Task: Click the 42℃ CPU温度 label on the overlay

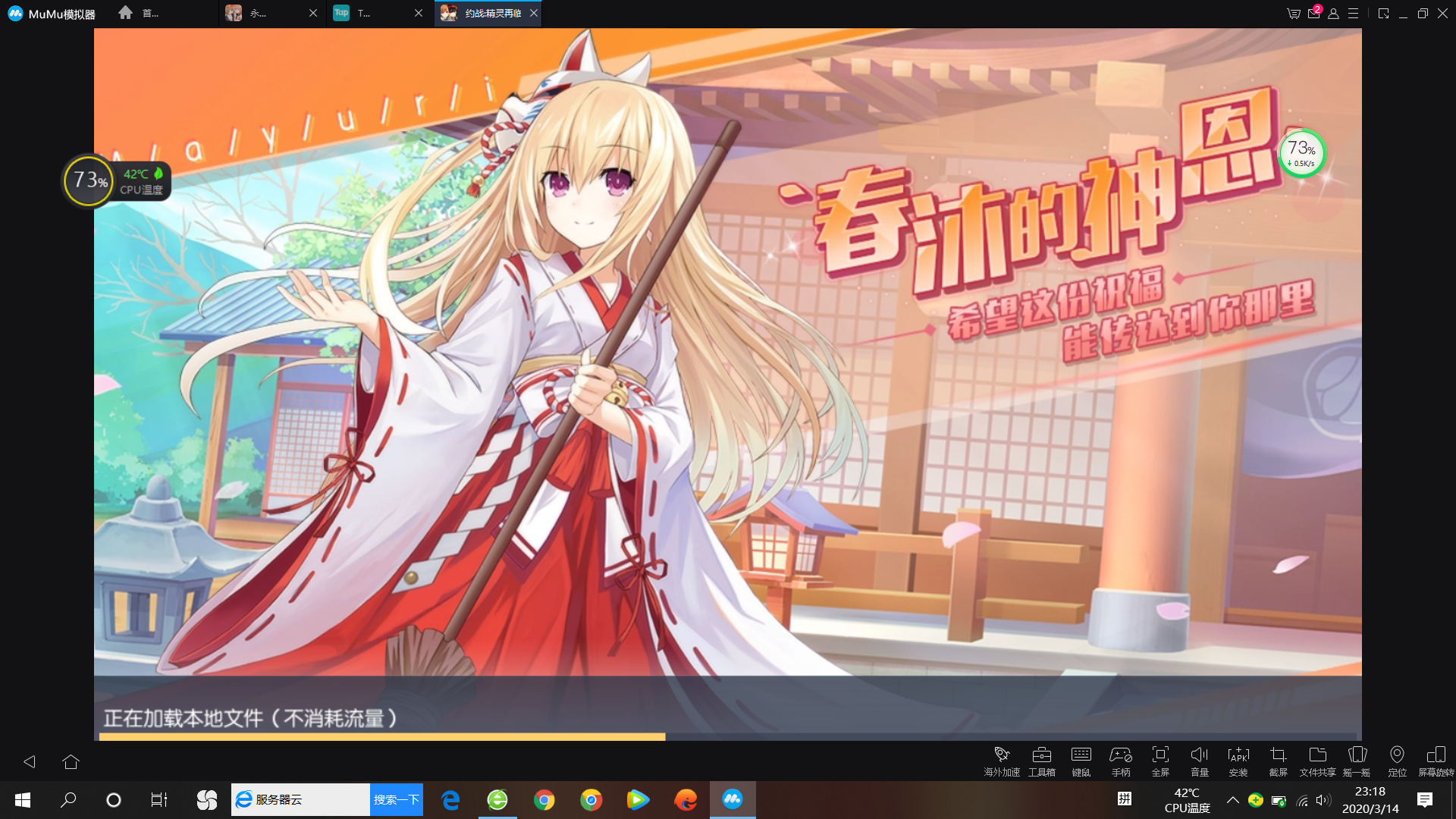Action: pyautogui.click(x=143, y=181)
